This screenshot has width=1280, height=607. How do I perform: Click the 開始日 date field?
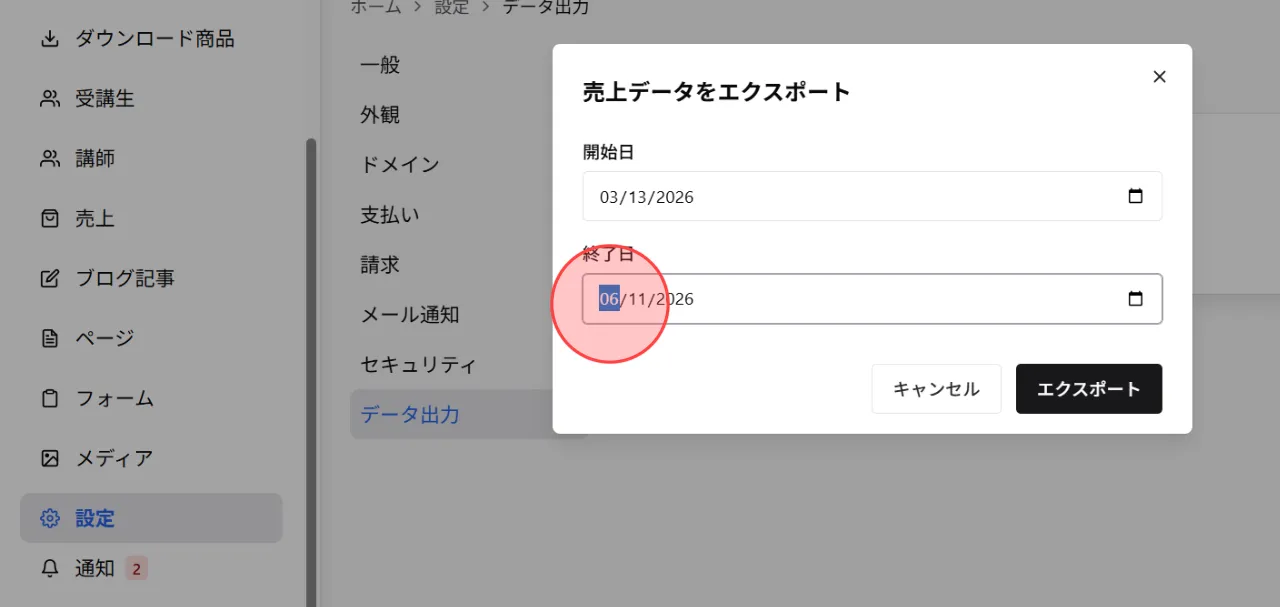(872, 196)
